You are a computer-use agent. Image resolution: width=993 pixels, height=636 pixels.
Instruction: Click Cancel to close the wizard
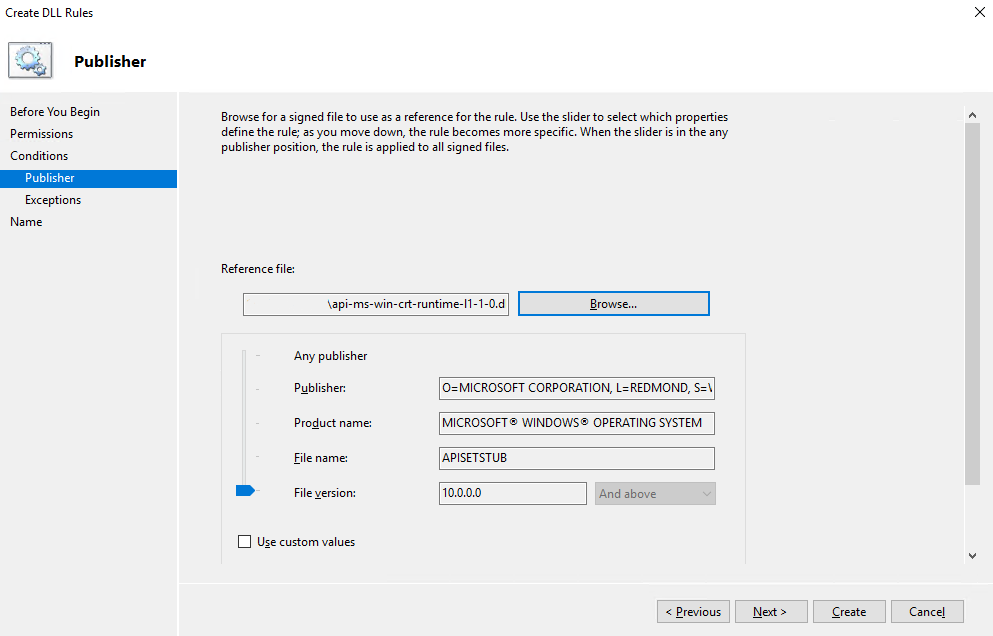pyautogui.click(x=927, y=611)
